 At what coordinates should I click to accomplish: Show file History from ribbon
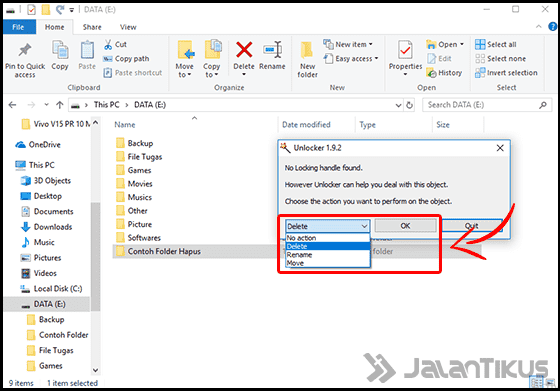[x=444, y=73]
